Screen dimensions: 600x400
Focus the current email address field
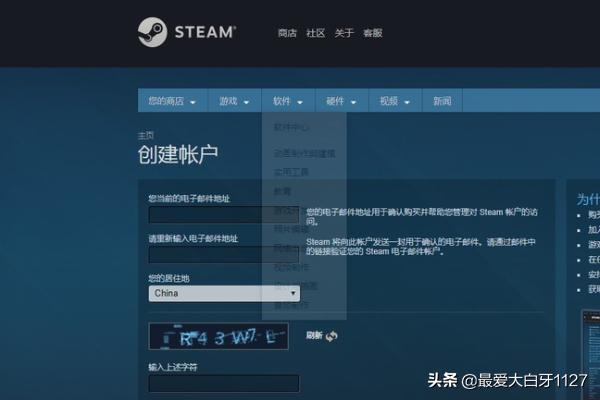click(x=224, y=215)
